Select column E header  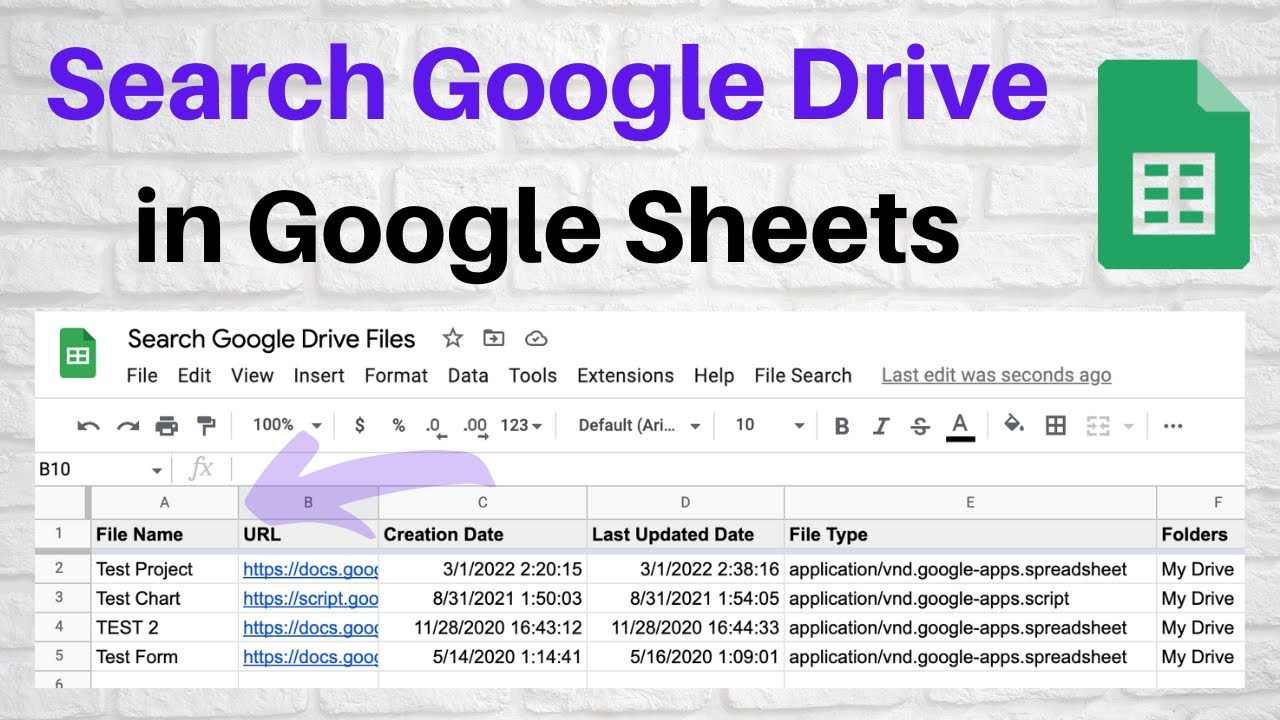coord(970,502)
